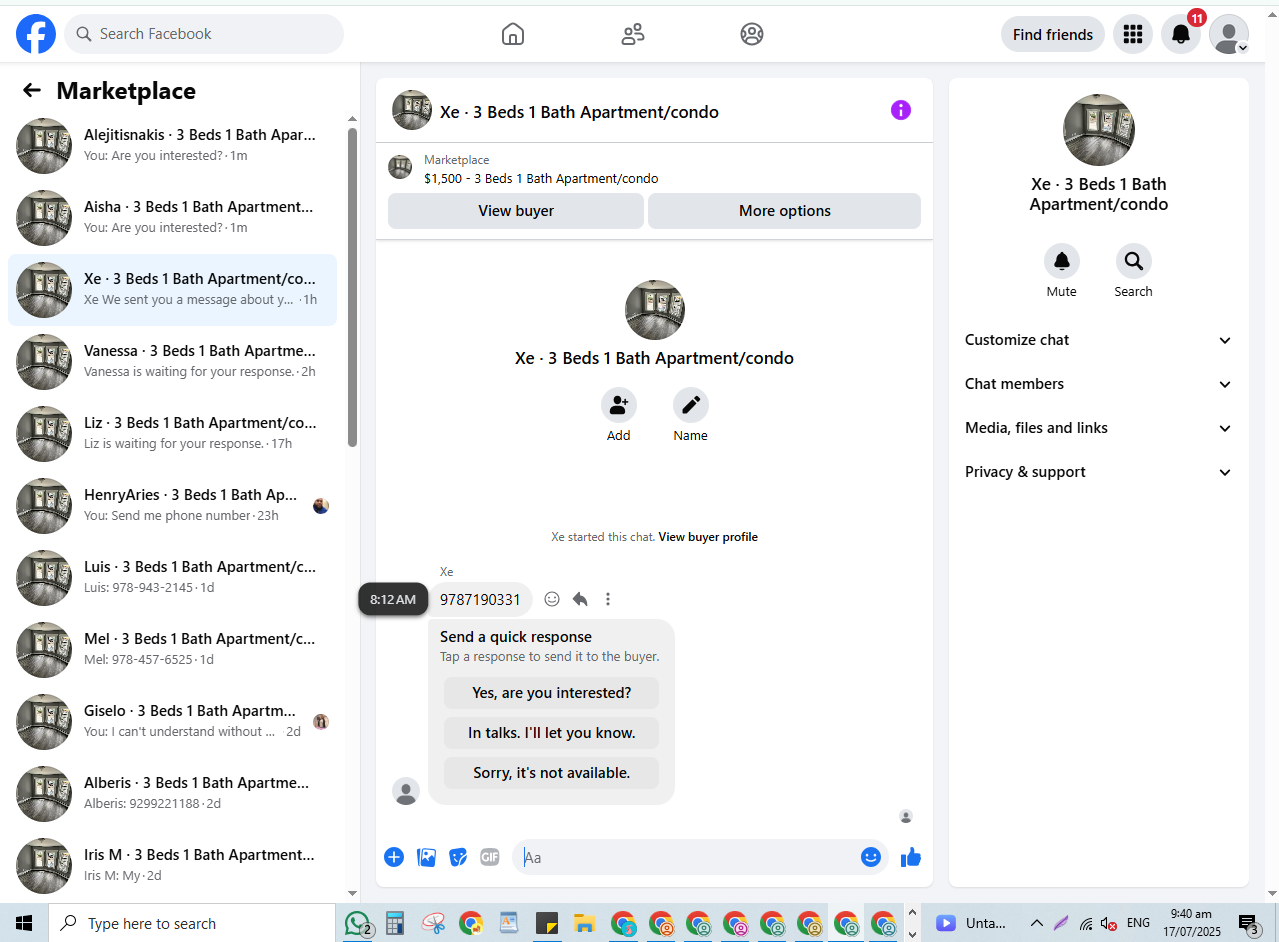The height and width of the screenshot is (942, 1279).
Task: Send quick response 'Yes, are you interested?'
Action: (x=551, y=693)
